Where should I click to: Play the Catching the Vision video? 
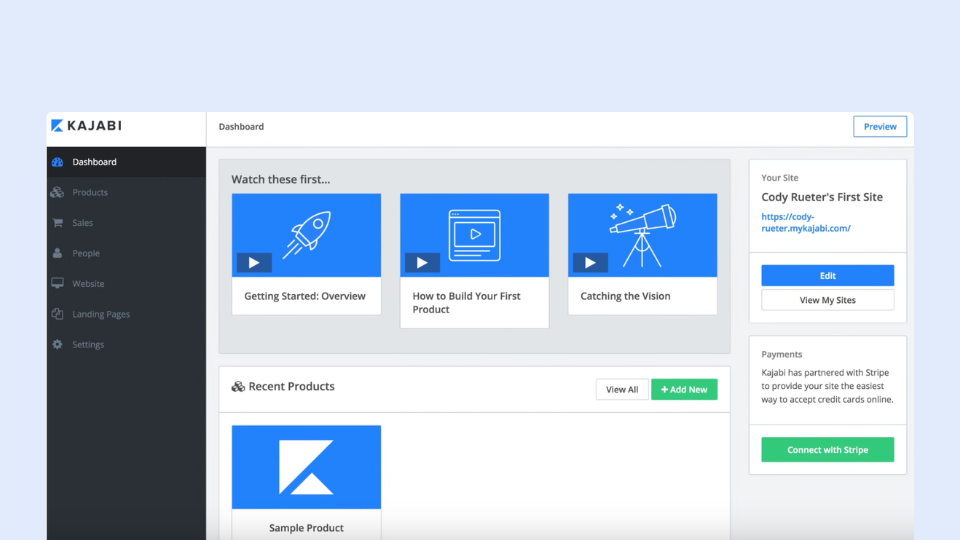tap(590, 263)
